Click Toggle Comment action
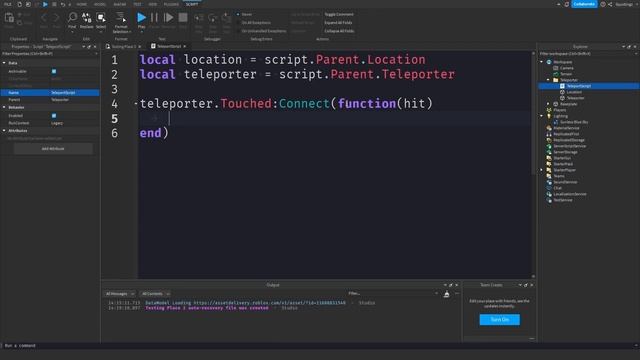Image resolution: width=640 pixels, height=360 pixels. (339, 14)
